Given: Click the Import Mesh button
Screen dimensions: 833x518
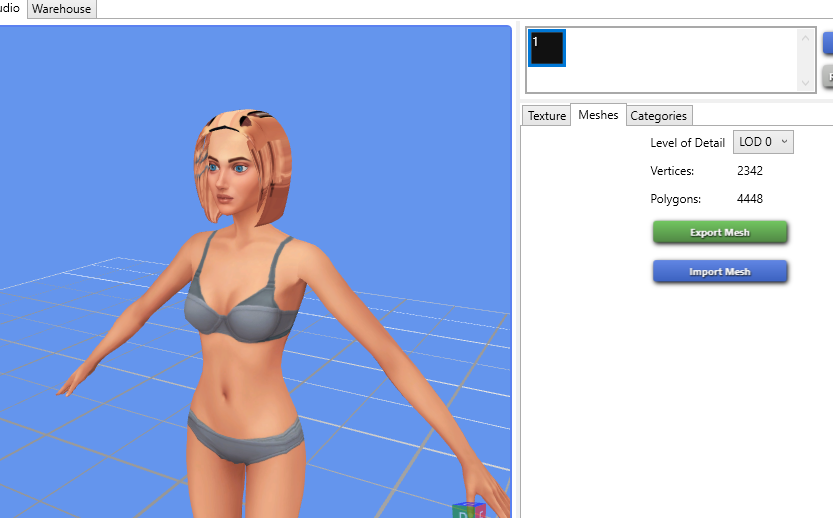Looking at the screenshot, I should pyautogui.click(x=720, y=271).
